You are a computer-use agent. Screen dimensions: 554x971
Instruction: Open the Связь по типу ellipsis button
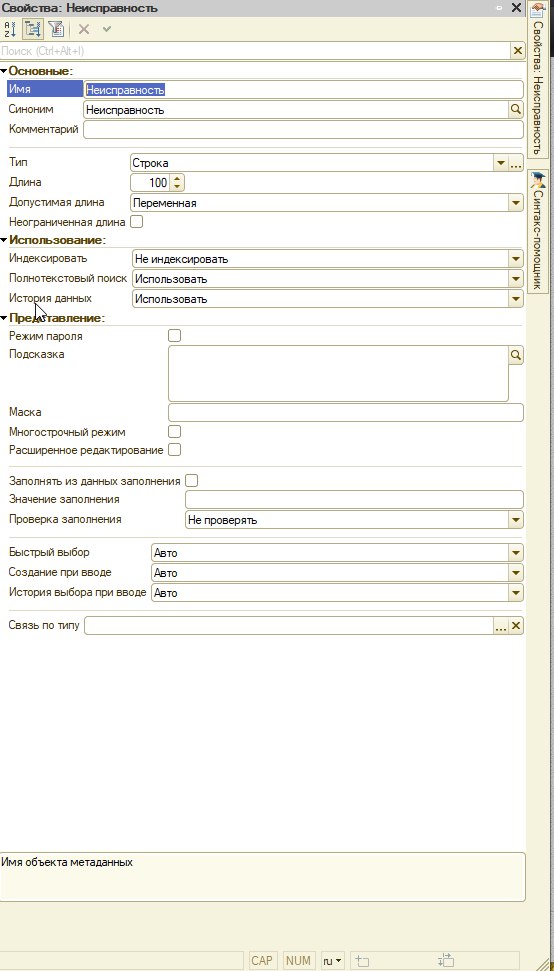(500, 626)
